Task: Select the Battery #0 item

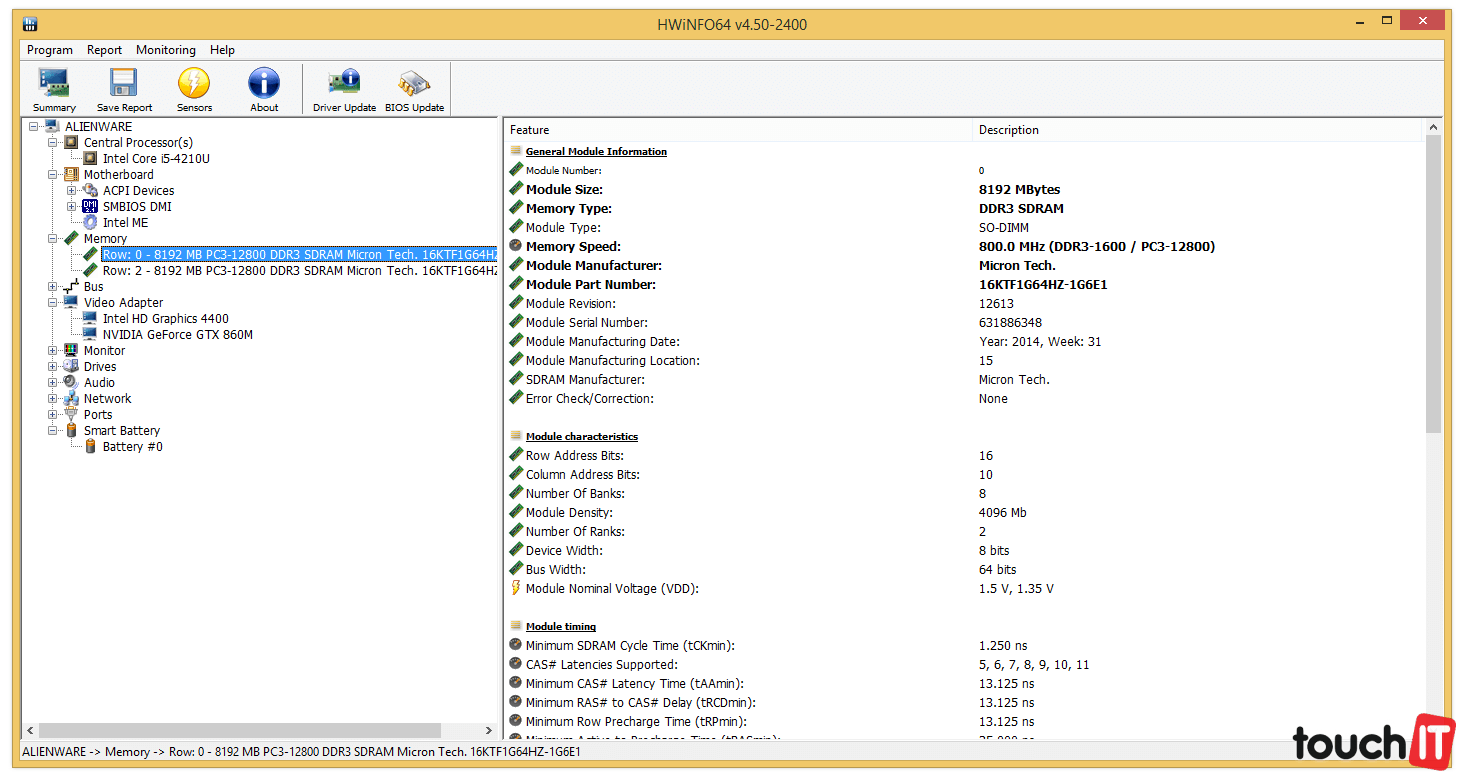Action: point(132,447)
